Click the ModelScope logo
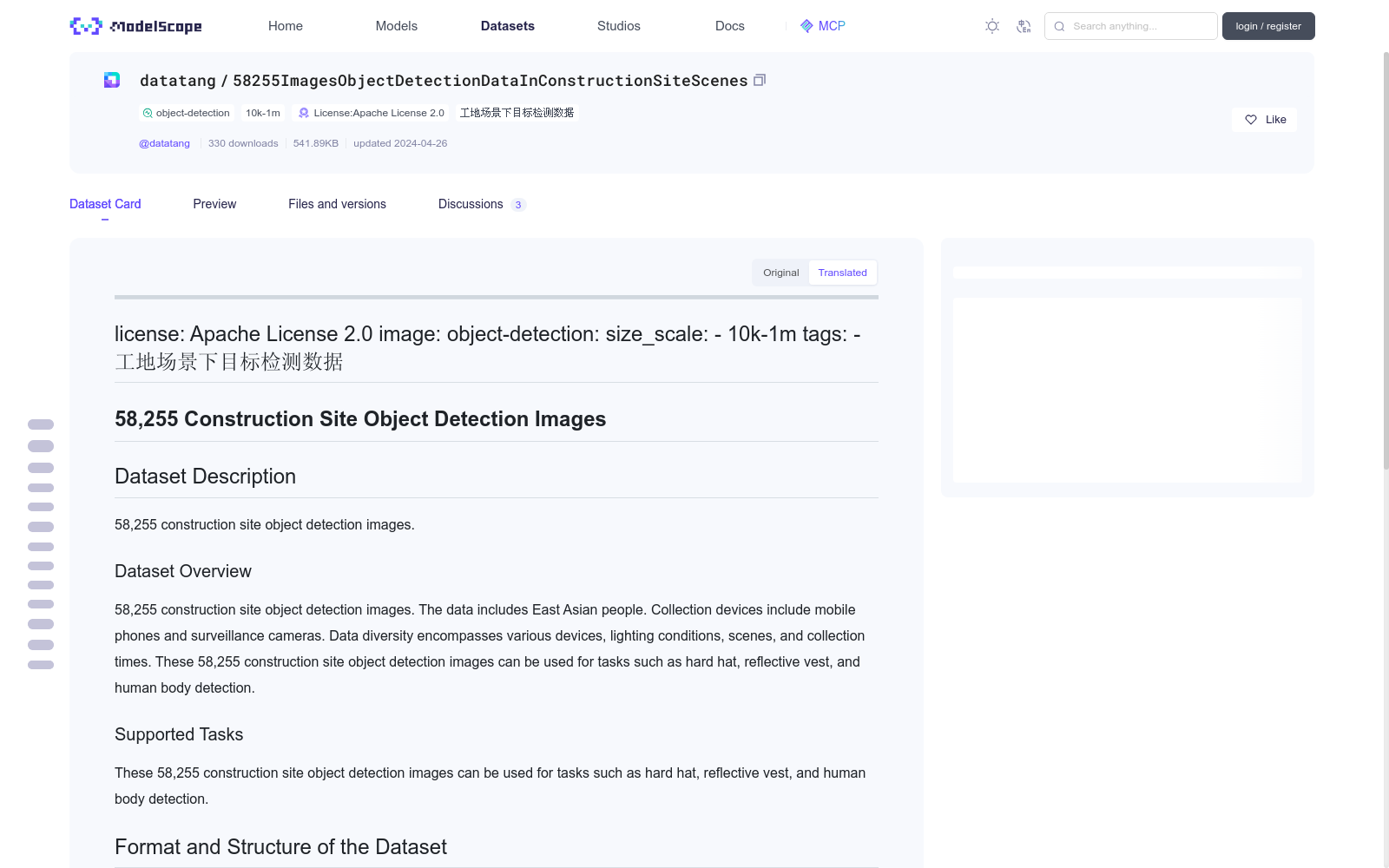1389x868 pixels. pyautogui.click(x=136, y=26)
